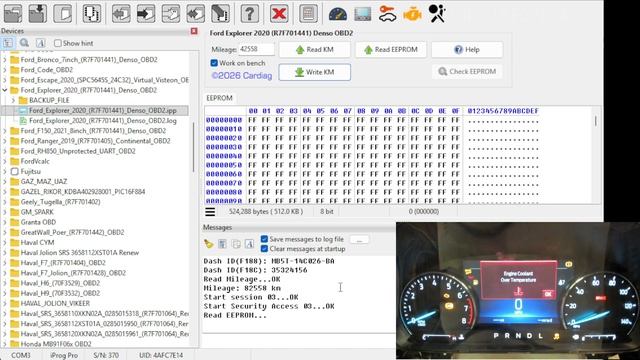
Task: Select Ford_Explorer_2020 Denso_OBD2.log file
Action: coord(103,120)
